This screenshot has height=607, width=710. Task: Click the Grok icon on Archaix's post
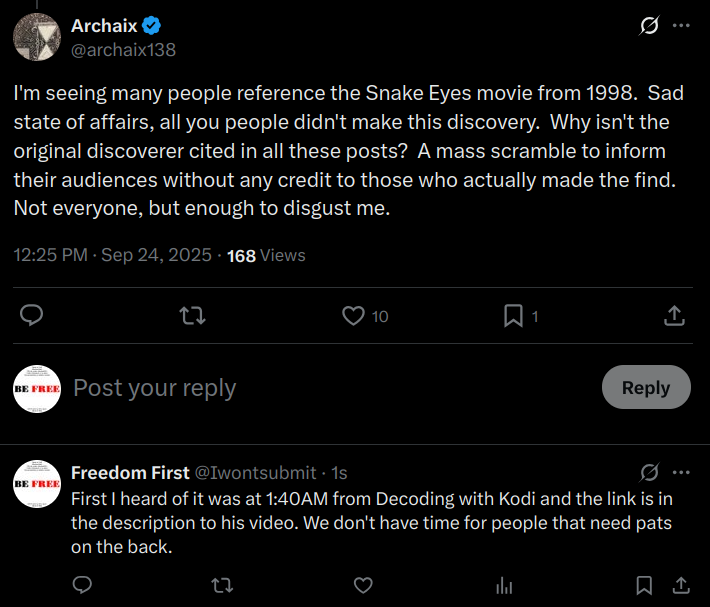click(x=649, y=26)
